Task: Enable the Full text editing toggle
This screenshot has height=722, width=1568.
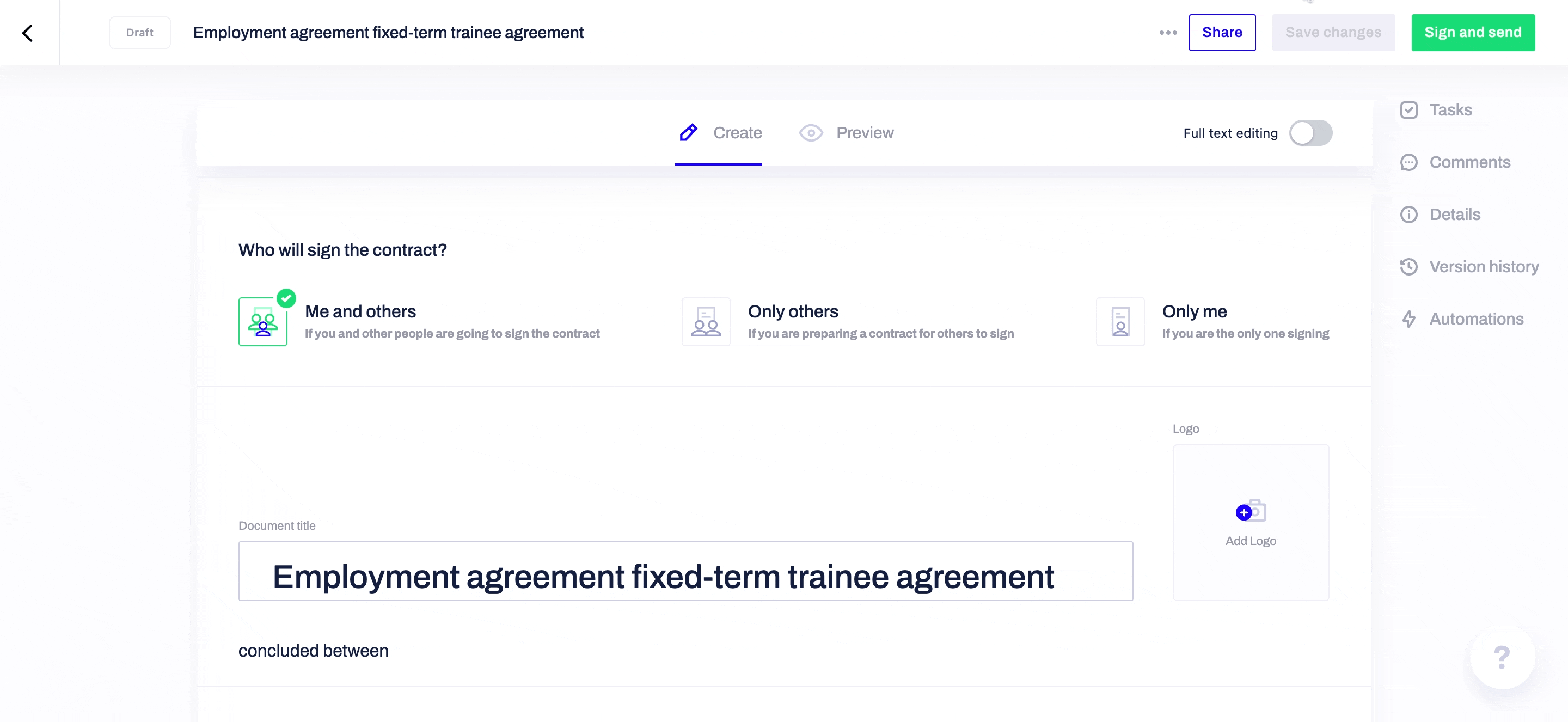Action: coord(1310,133)
